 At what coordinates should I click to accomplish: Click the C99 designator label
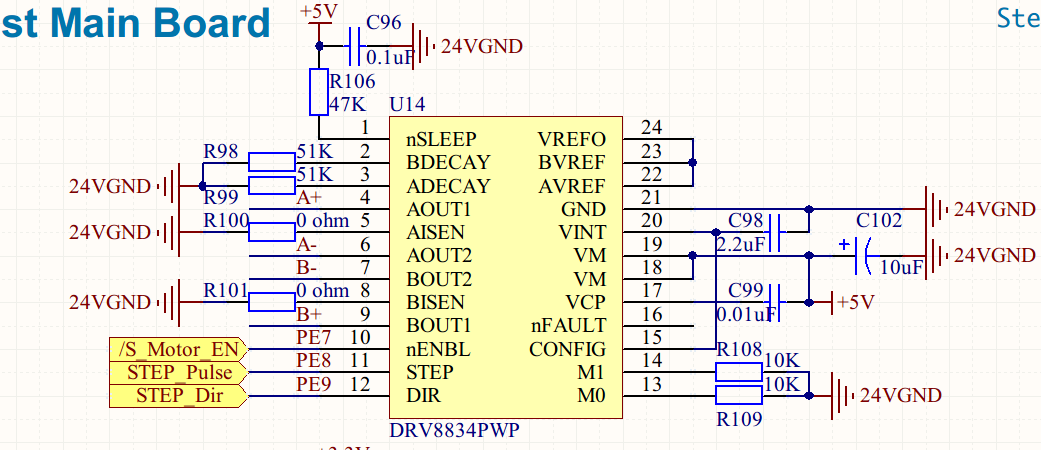pos(746,290)
